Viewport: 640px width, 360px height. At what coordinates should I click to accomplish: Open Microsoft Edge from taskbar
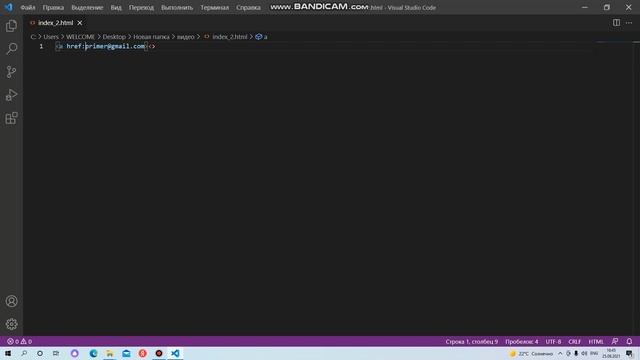(93, 353)
